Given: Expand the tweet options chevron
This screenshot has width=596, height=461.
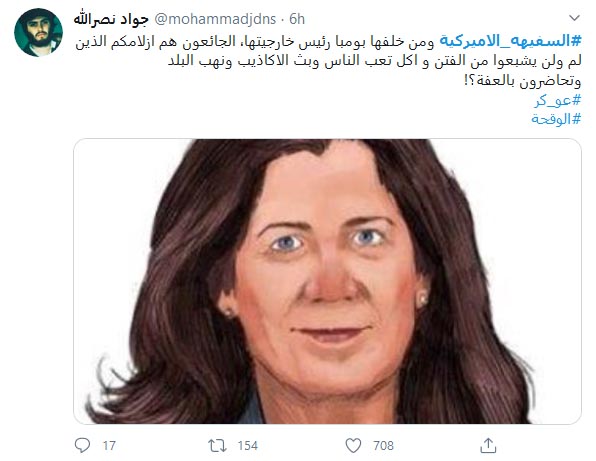Looking at the screenshot, I should click(574, 18).
